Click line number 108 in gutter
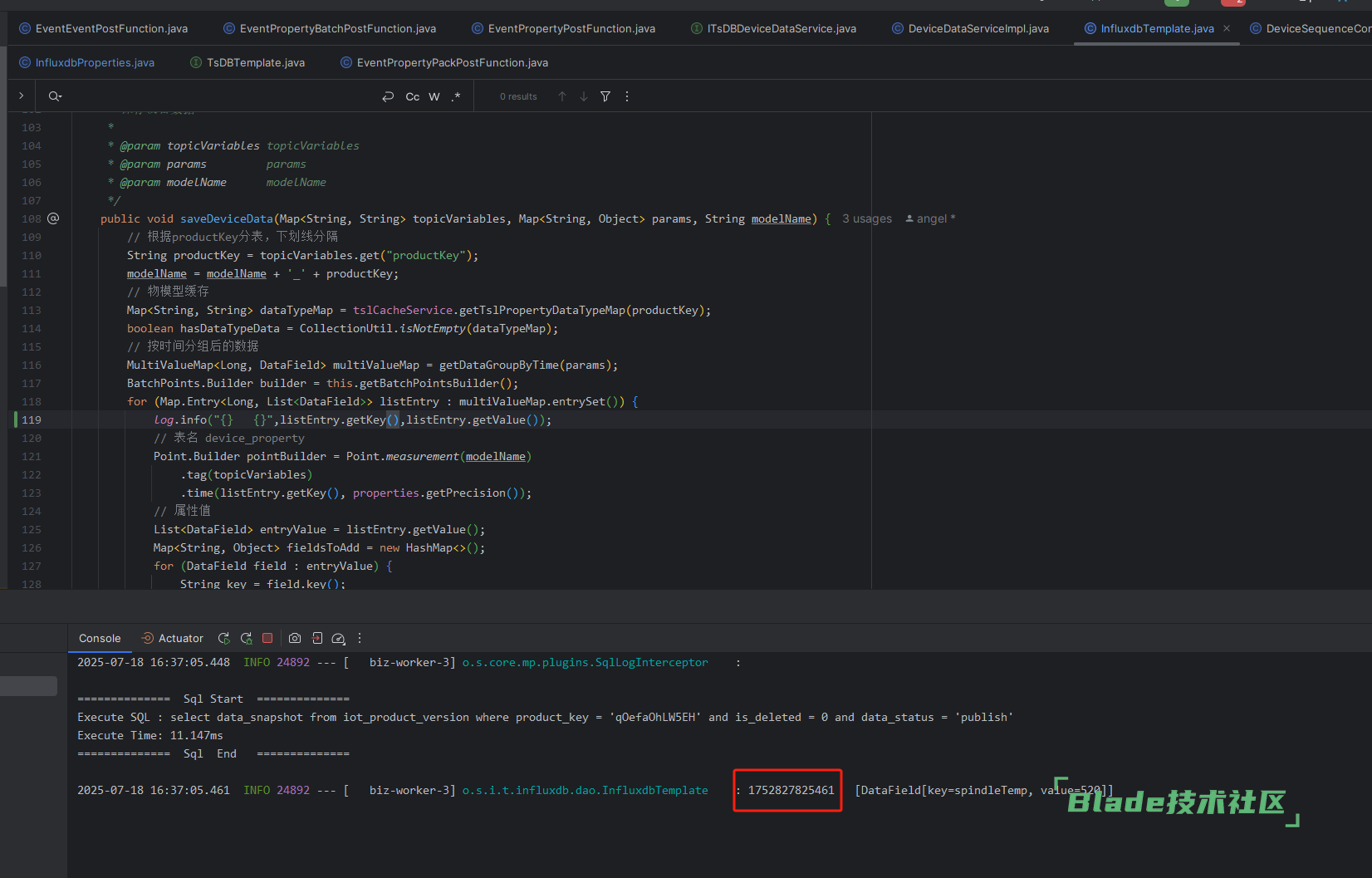The image size is (1372, 878). click(x=32, y=218)
